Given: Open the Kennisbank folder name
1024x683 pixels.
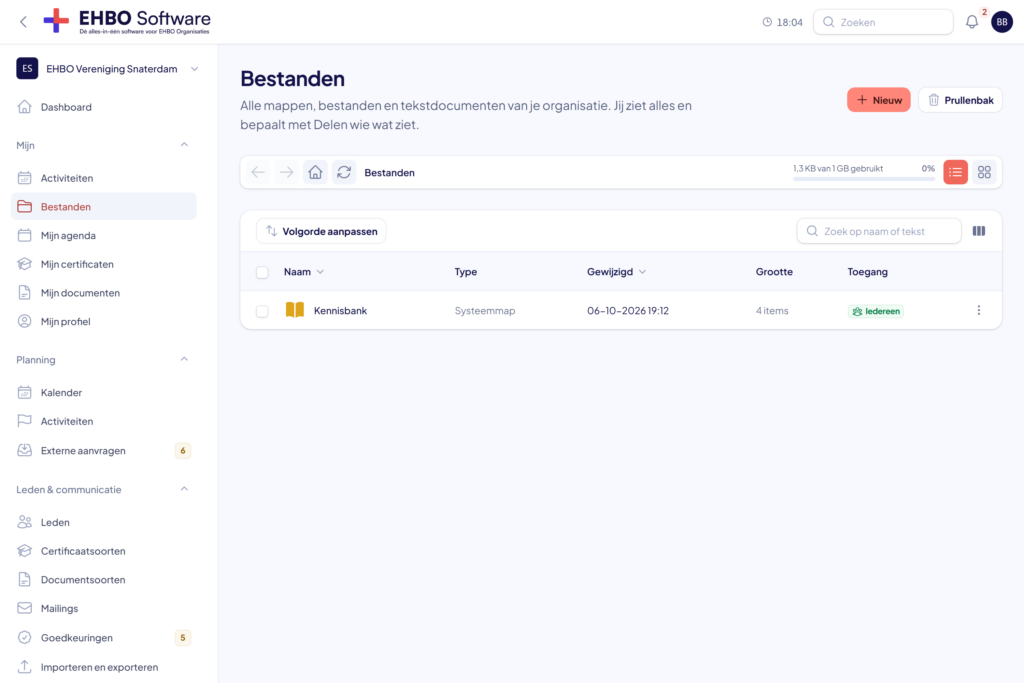Looking at the screenshot, I should point(340,311).
